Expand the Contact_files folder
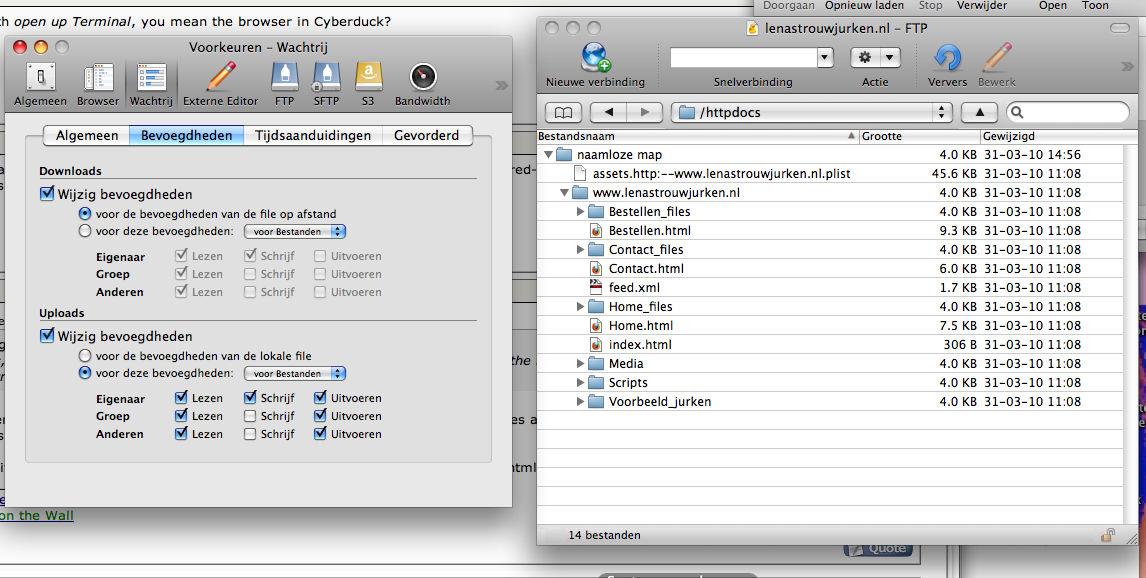Screen dimensions: 1146x578 click(580, 249)
